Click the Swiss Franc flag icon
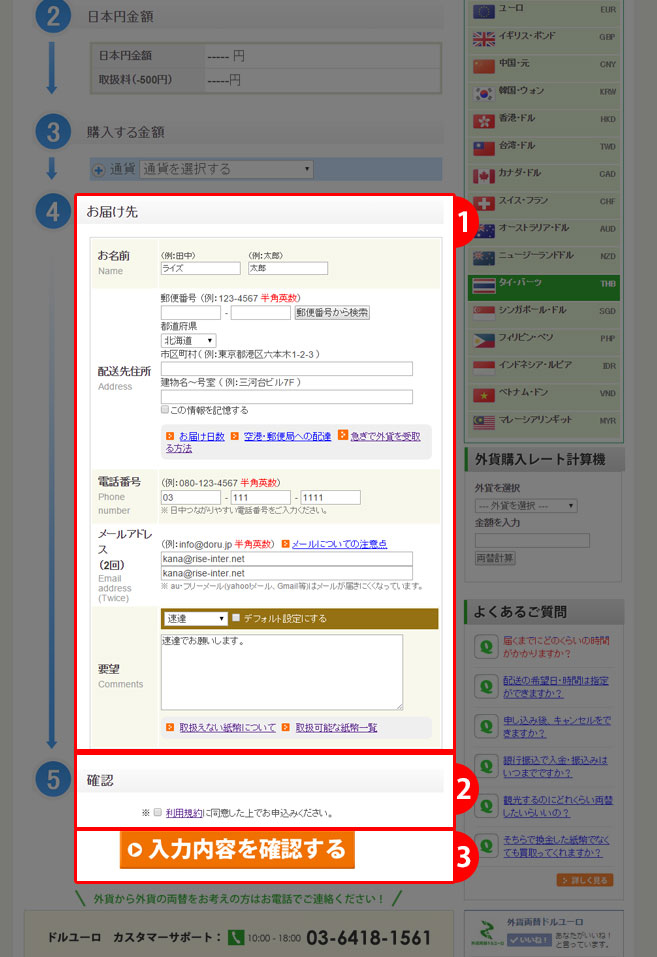Image resolution: width=657 pixels, height=957 pixels. click(484, 203)
